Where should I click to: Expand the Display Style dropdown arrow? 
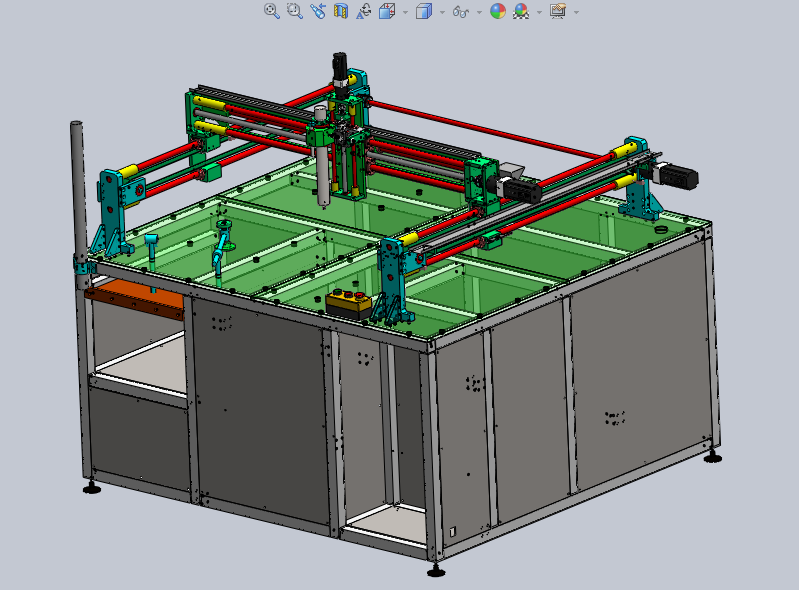pos(441,12)
